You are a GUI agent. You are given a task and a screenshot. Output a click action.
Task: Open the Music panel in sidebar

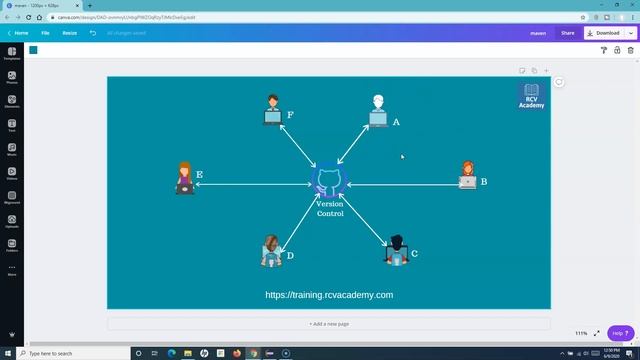(12, 150)
